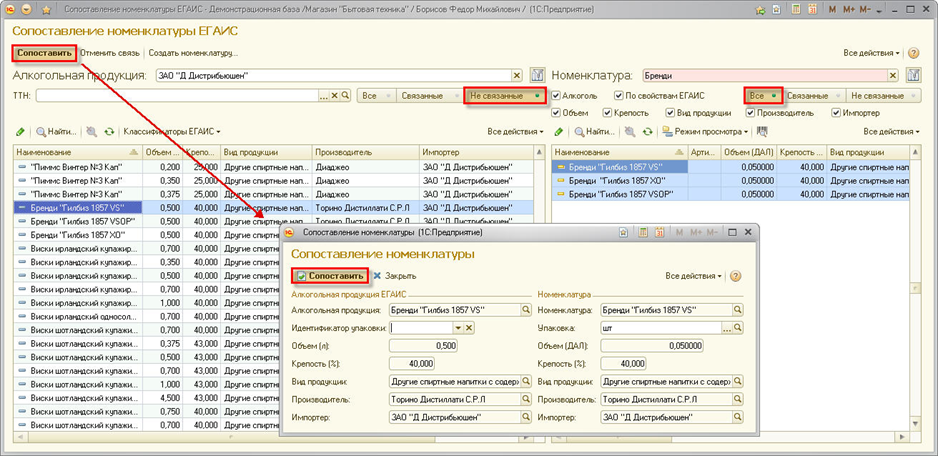Click barcode search icon above right table
This screenshot has height=456, width=938.
pos(762,132)
